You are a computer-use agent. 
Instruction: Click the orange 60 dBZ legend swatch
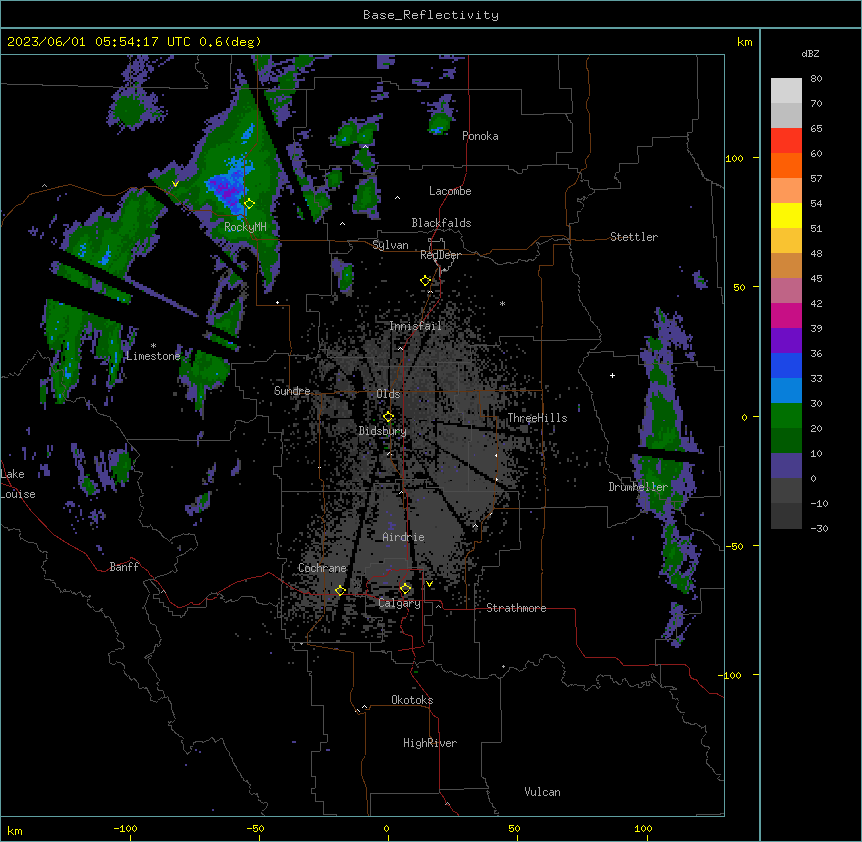tap(786, 165)
